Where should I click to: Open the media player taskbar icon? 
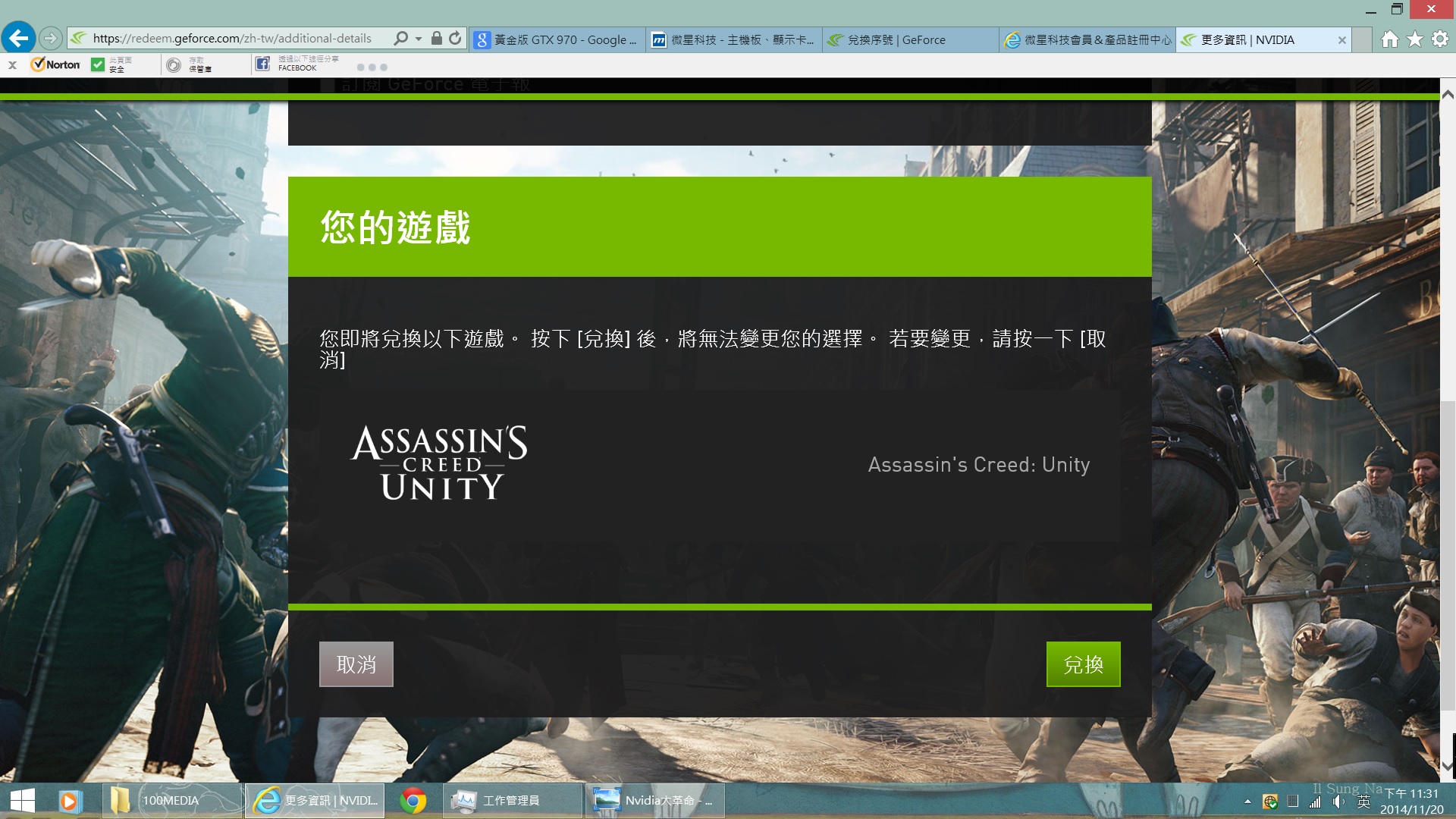pos(69,801)
